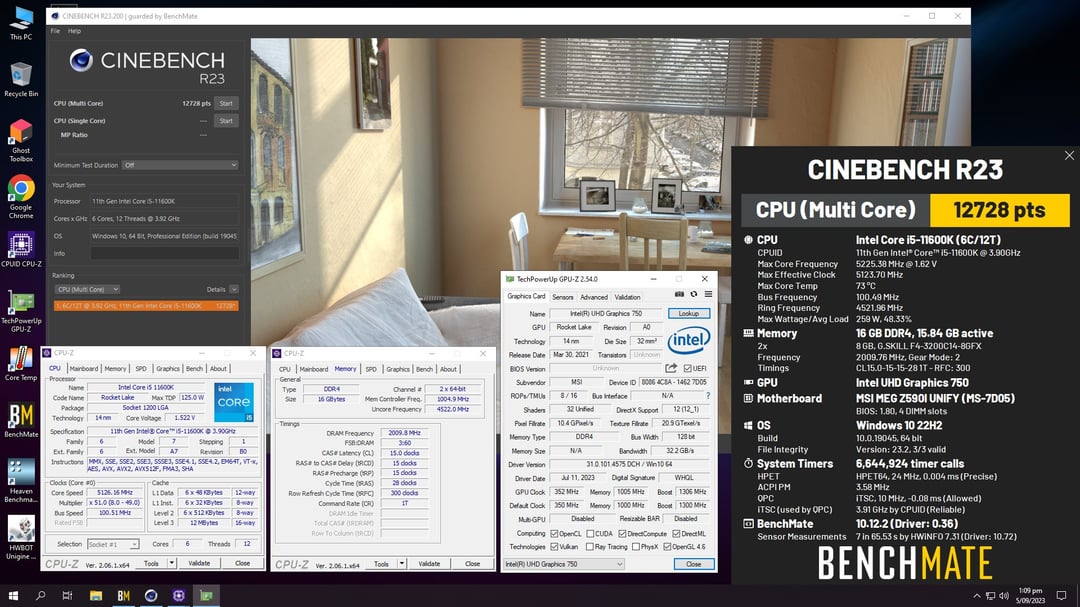Image resolution: width=1080 pixels, height=607 pixels.
Task: Select top ranking entry 11600K orange bar
Action: click(146, 305)
